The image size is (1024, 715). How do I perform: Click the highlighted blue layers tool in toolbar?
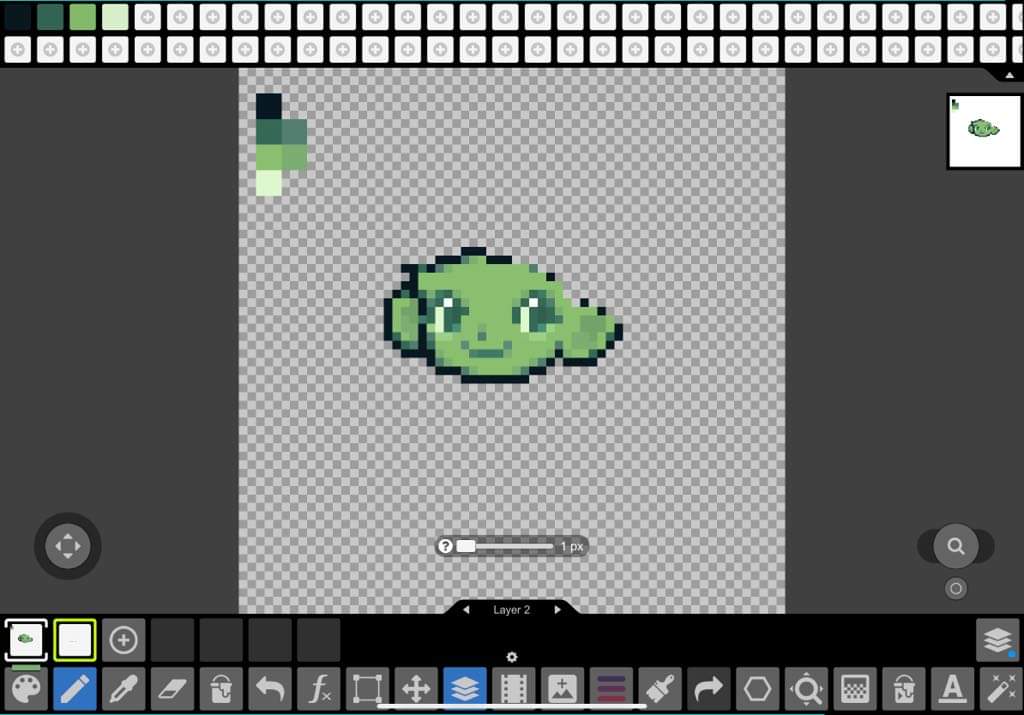pyautogui.click(x=465, y=688)
